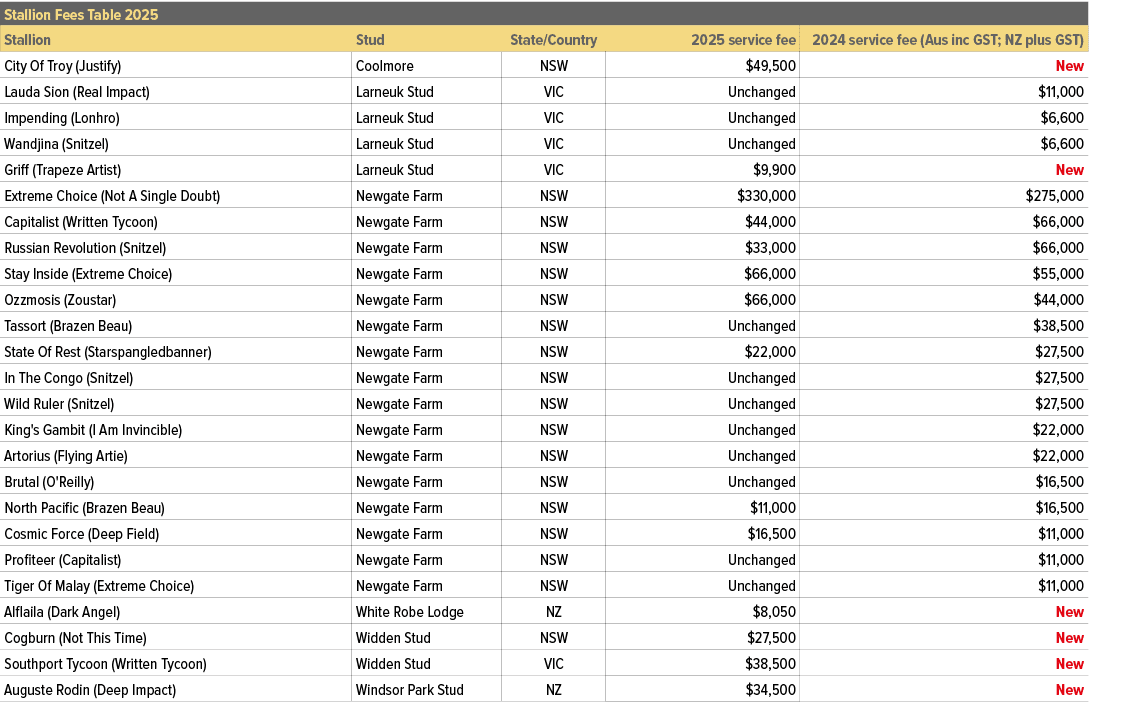Open the New link for Auguste Rodin
This screenshot has height=710, width=1124.
point(1069,689)
